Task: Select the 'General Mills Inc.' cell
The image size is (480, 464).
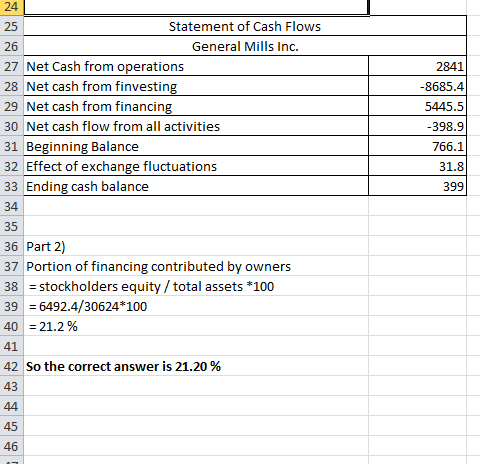Action: (x=245, y=46)
